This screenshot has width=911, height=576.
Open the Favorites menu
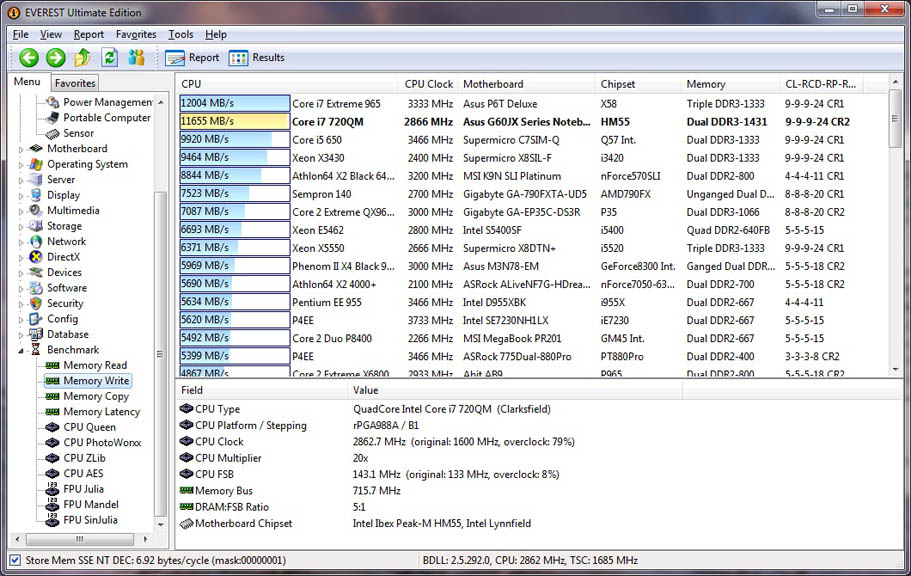point(136,34)
